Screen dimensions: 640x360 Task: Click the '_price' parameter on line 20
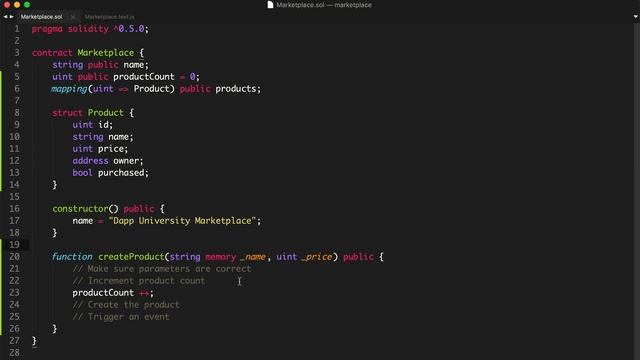click(x=317, y=257)
